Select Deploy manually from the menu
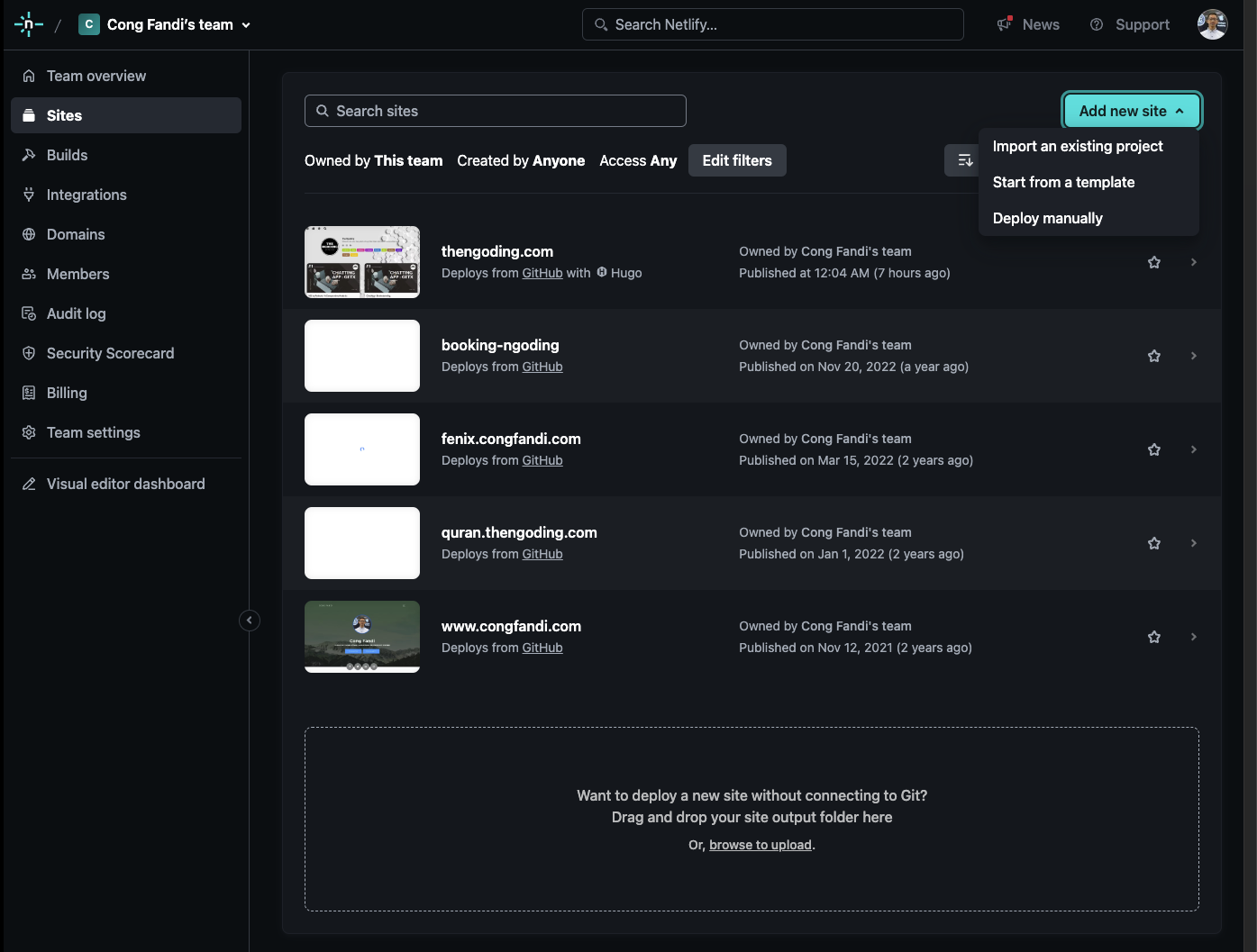The width and height of the screenshot is (1257, 952). point(1047,218)
